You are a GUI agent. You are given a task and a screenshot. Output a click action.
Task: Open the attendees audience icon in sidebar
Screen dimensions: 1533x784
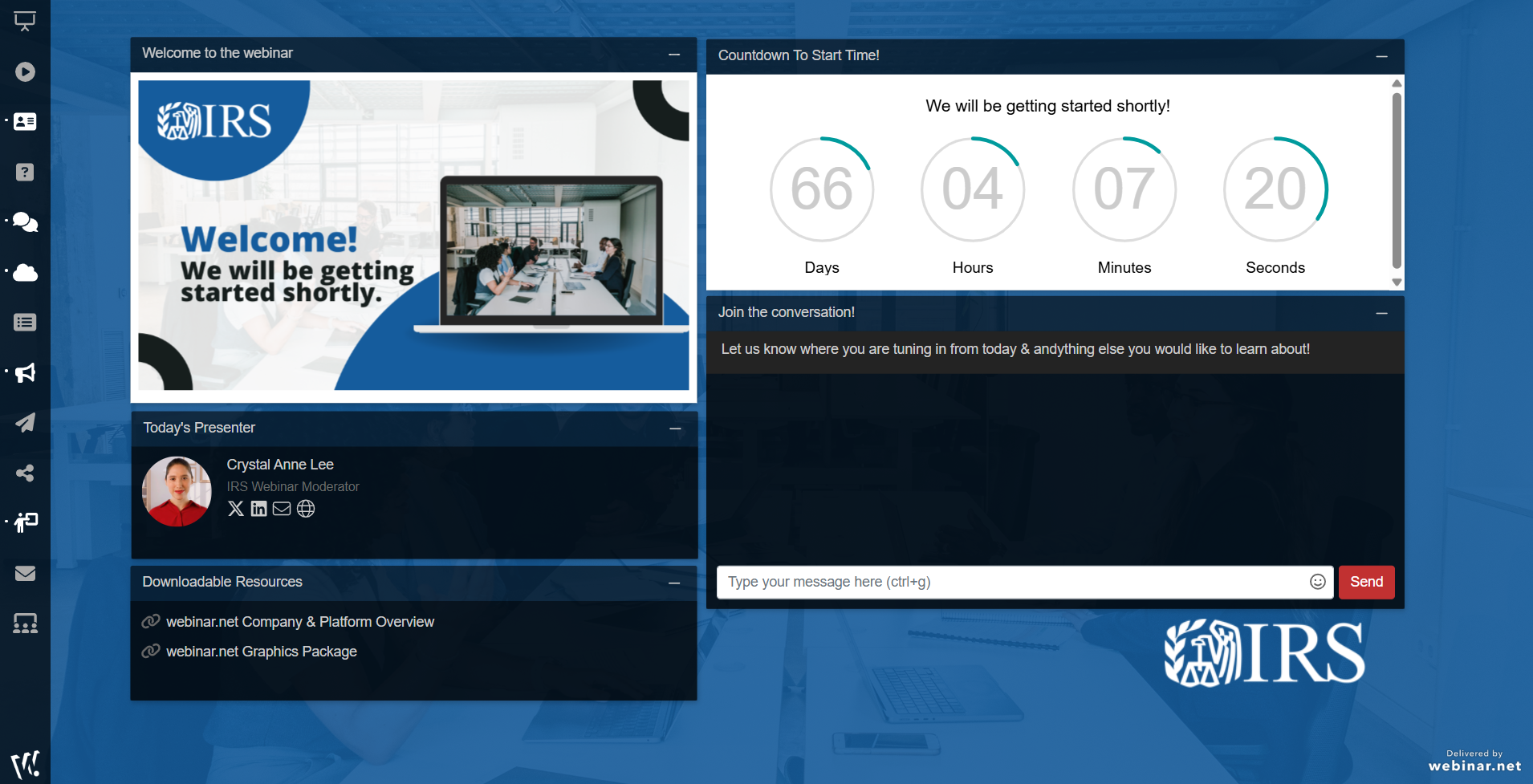25,624
